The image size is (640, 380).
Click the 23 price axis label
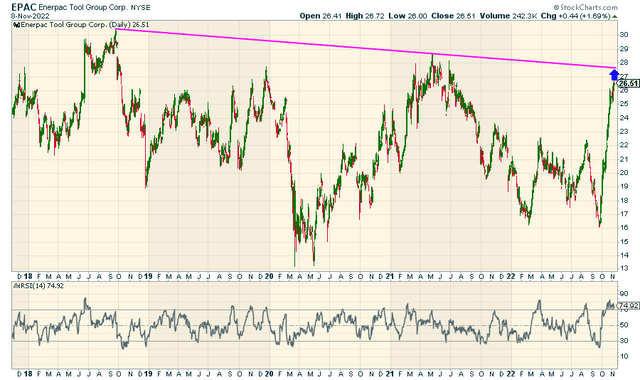pos(624,131)
